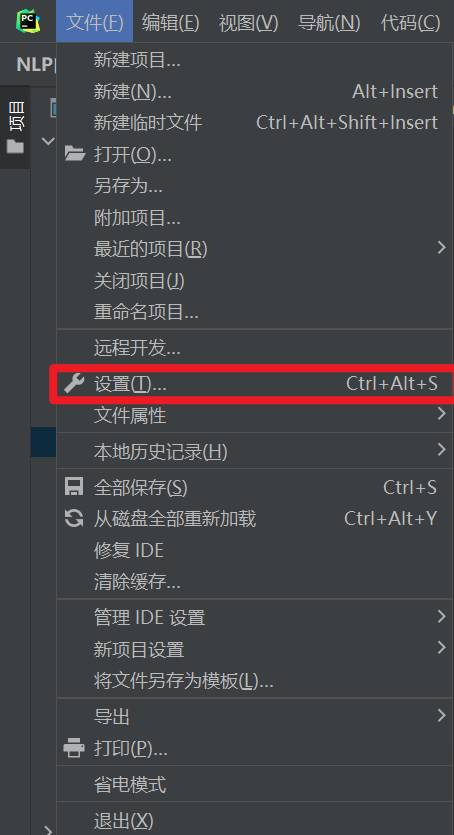
Task: Click the floppy disk icon for 全部保存
Action: pyautogui.click(x=74, y=487)
